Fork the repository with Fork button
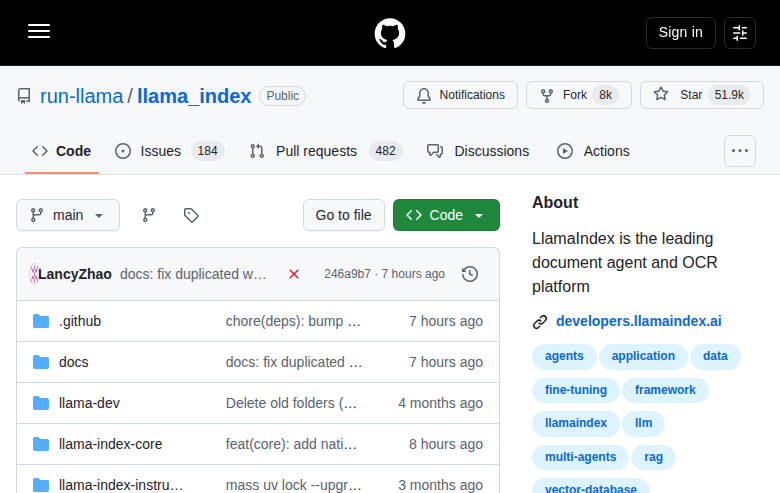This screenshot has width=780, height=493. coord(579,95)
